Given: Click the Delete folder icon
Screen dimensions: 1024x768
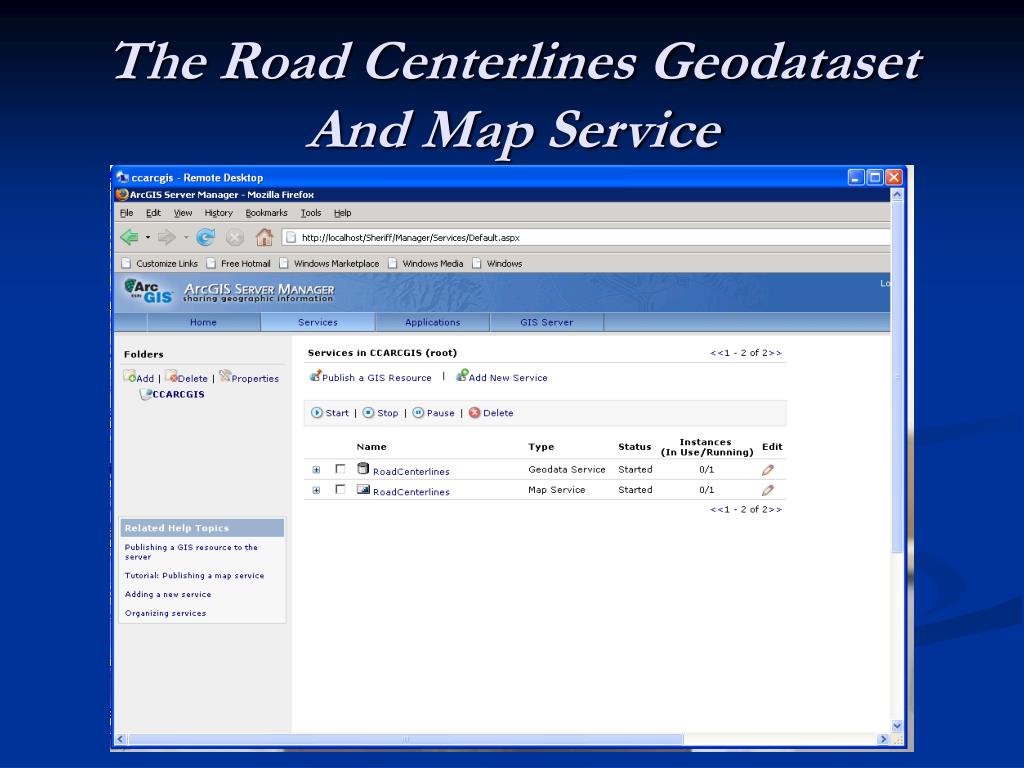Looking at the screenshot, I should (172, 377).
